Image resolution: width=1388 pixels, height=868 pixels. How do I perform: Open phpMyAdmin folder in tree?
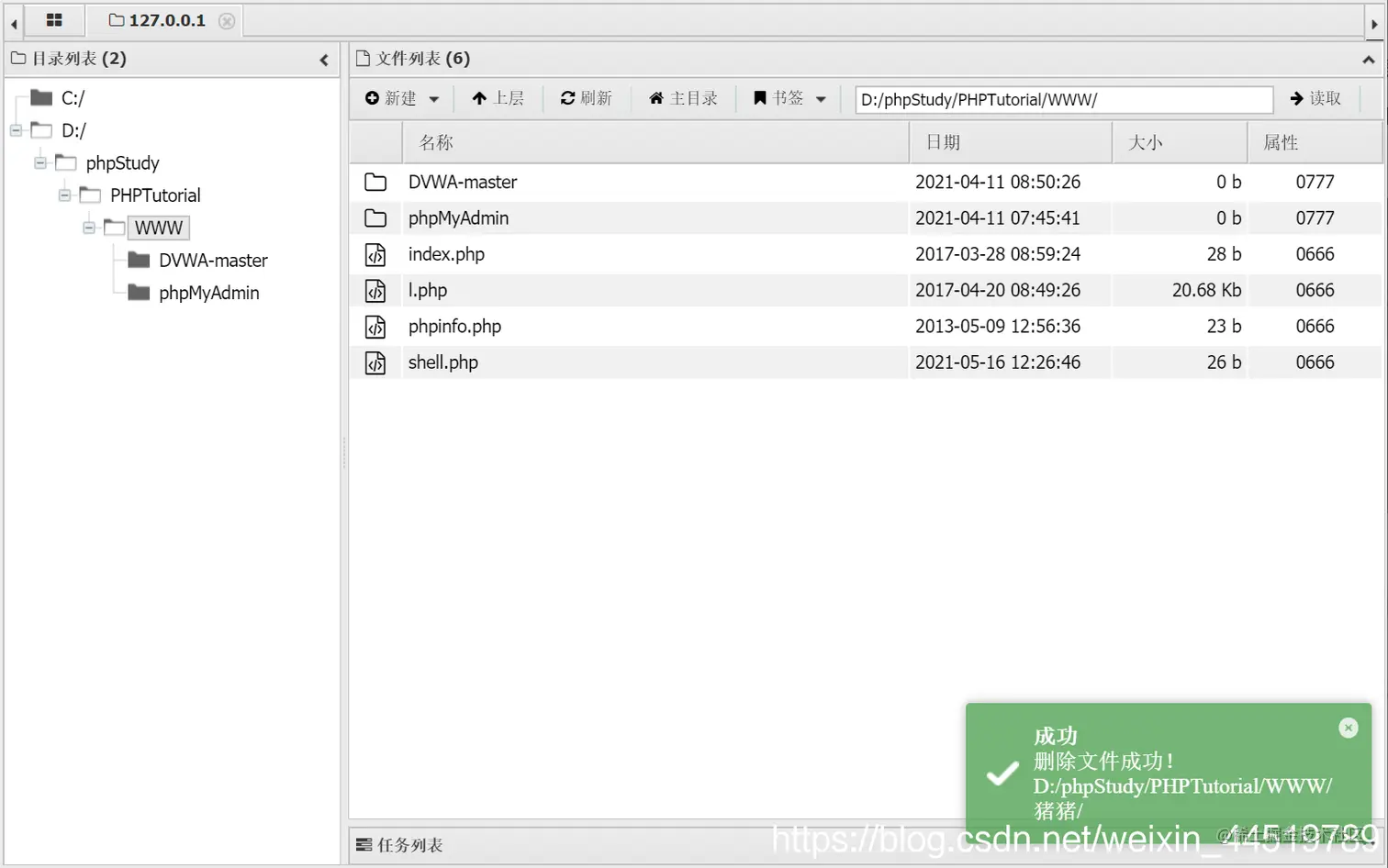[x=208, y=293]
